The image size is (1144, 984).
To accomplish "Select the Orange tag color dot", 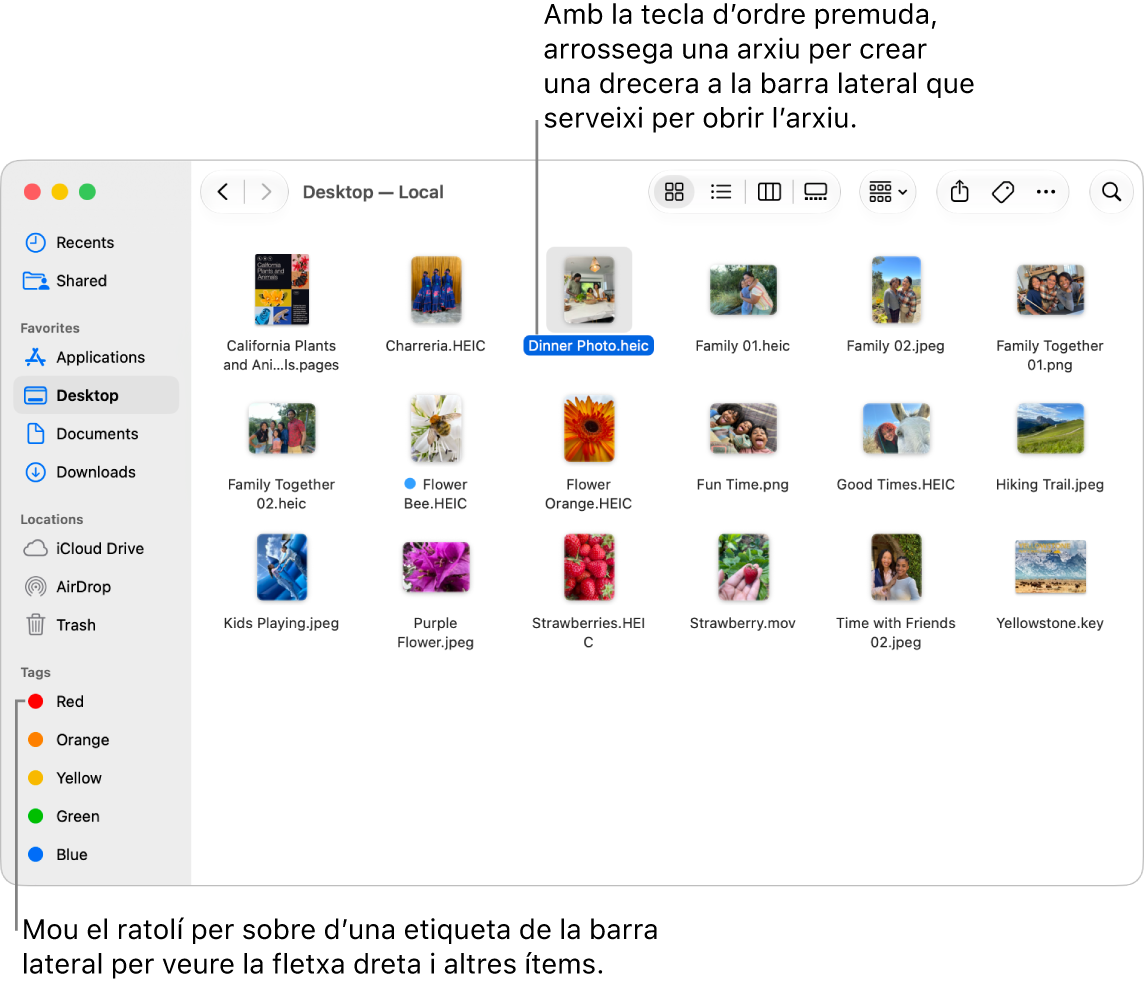I will click(36, 740).
